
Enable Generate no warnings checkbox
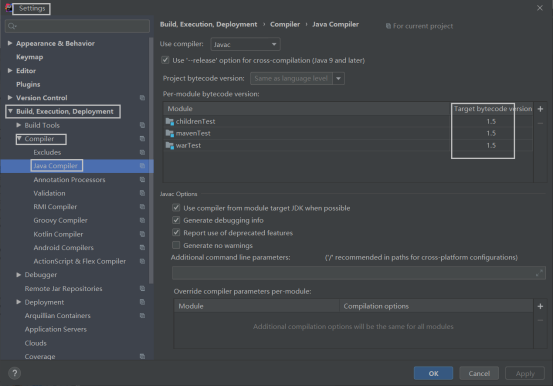(176, 245)
